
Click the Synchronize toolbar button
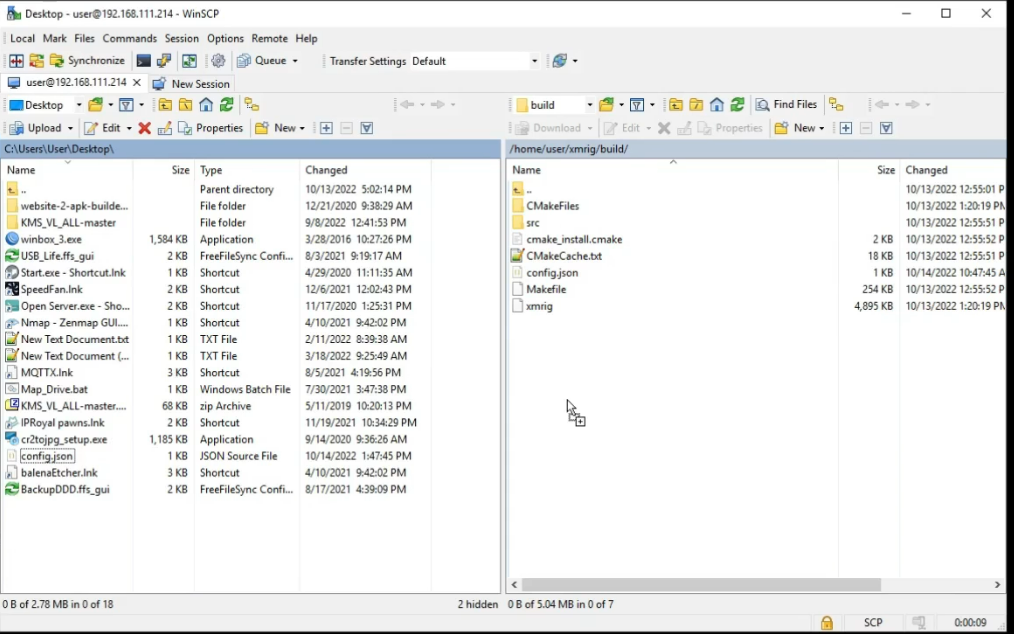87,61
